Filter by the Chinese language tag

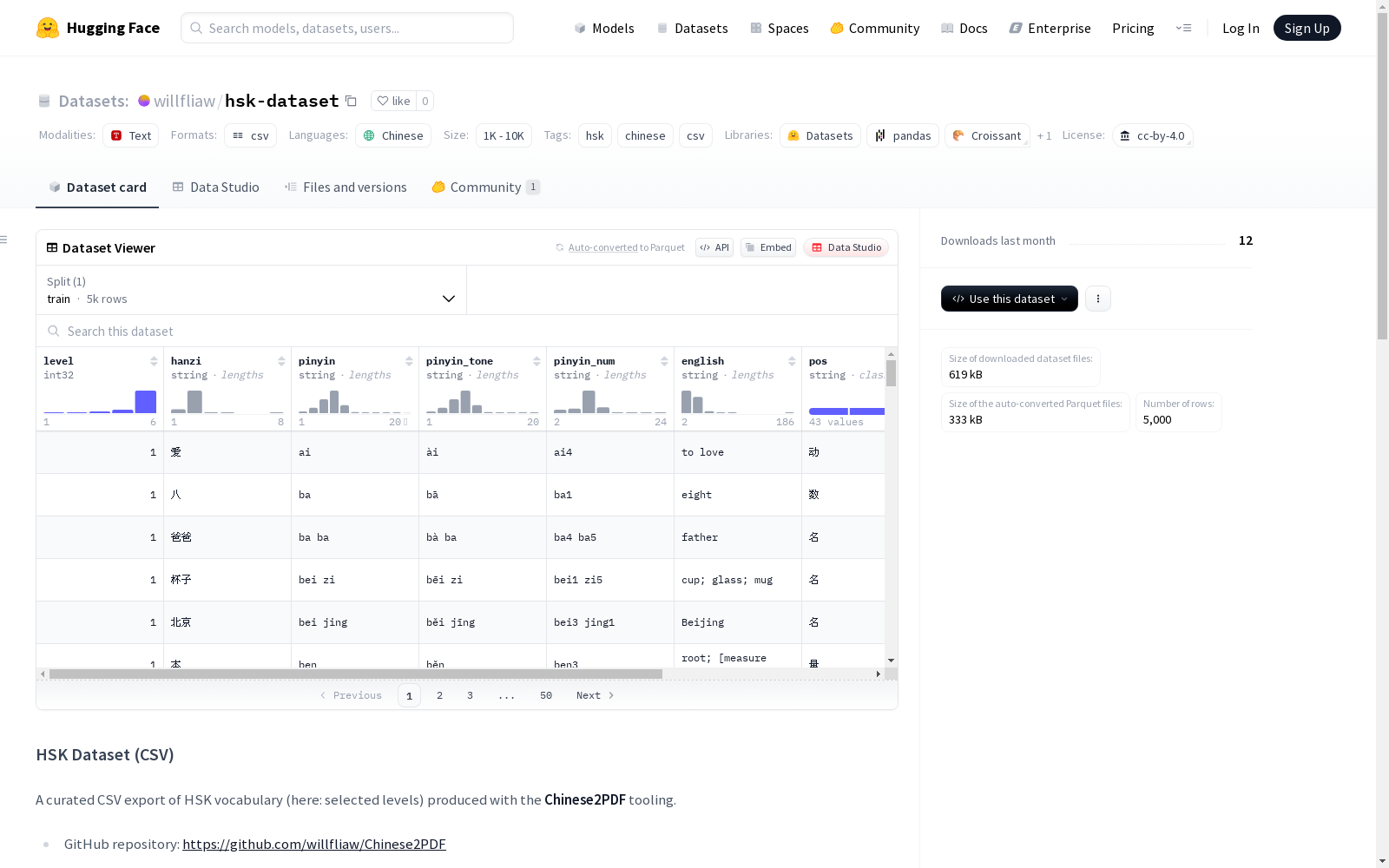click(x=393, y=135)
